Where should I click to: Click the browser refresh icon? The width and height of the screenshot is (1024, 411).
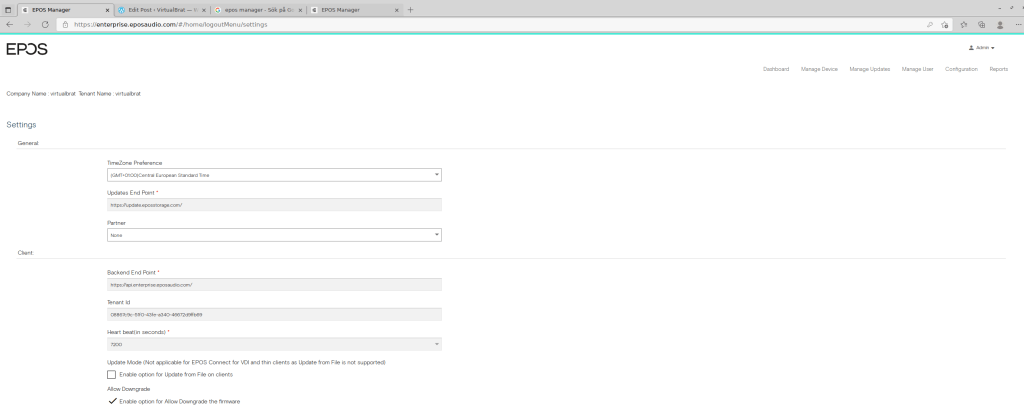(45, 24)
